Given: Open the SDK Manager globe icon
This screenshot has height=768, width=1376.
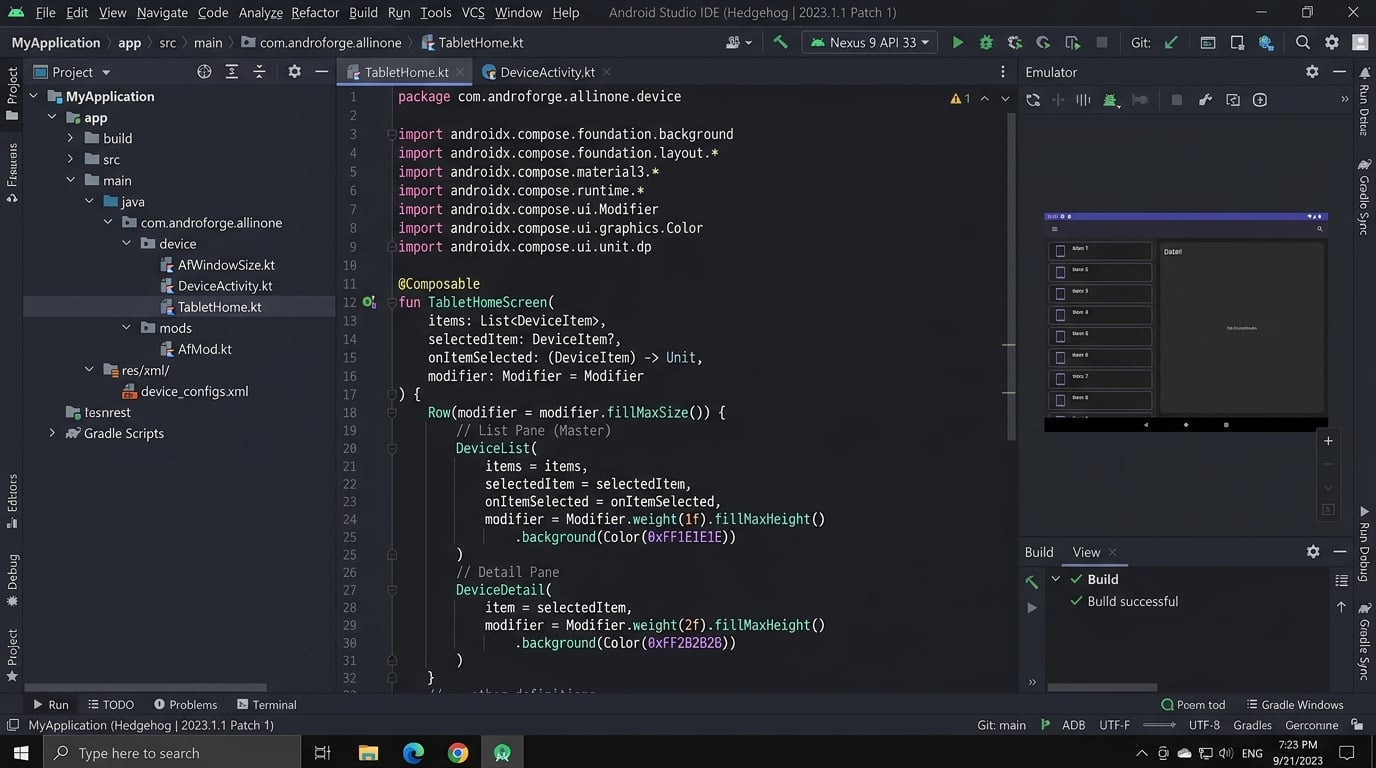Looking at the screenshot, I should 1266,42.
